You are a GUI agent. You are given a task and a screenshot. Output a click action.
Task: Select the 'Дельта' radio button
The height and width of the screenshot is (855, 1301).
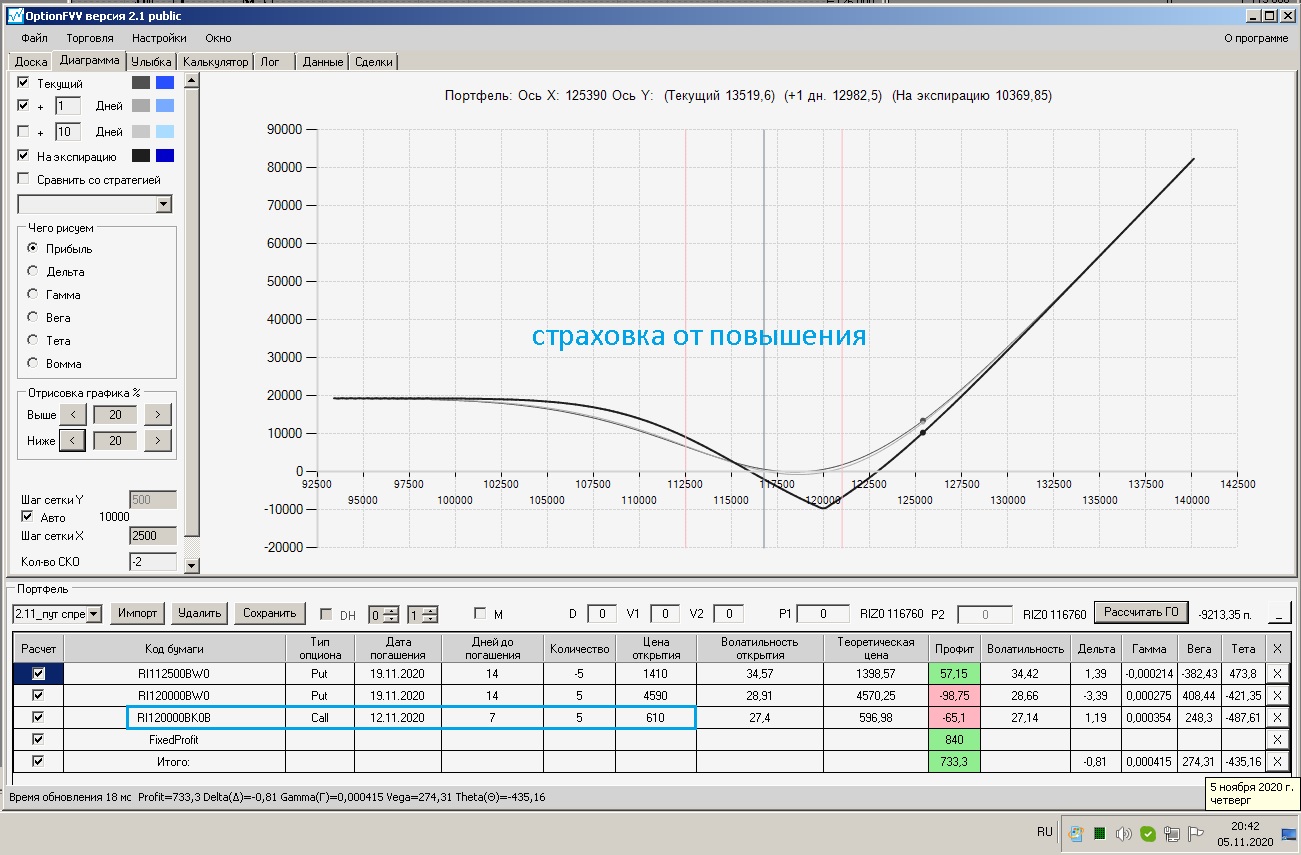[x=33, y=271]
